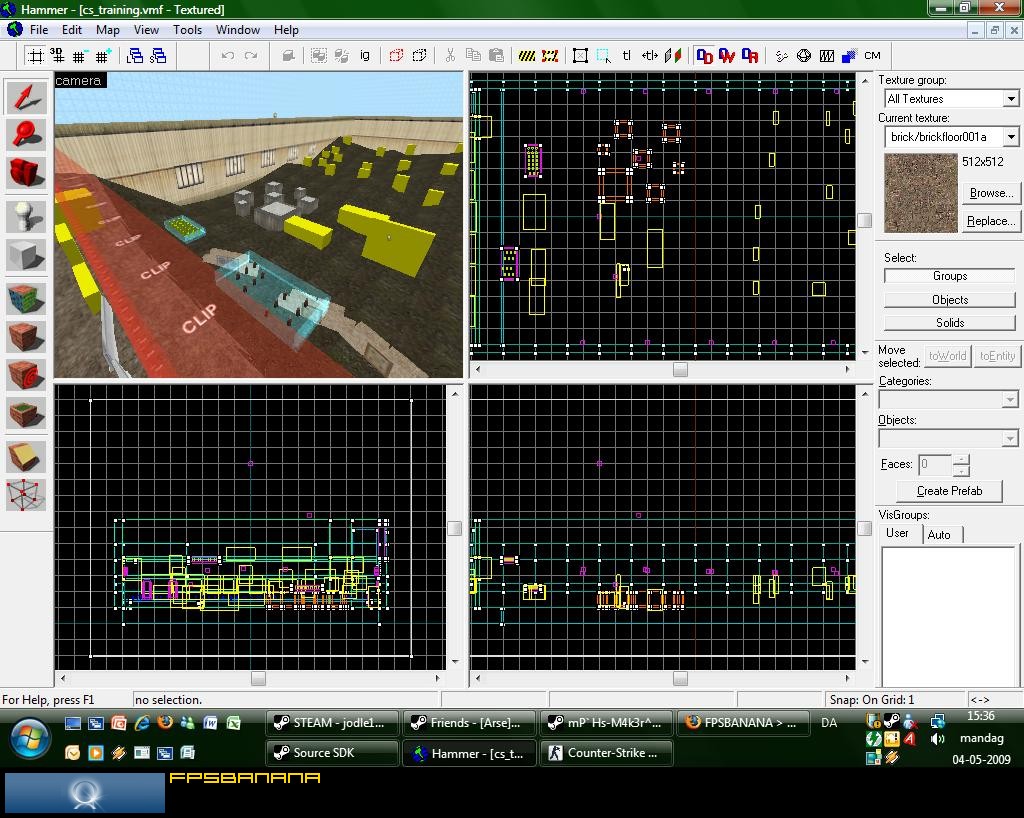Click the Ungroup objects icon
Image resolution: width=1024 pixels, height=818 pixels.
(342, 56)
